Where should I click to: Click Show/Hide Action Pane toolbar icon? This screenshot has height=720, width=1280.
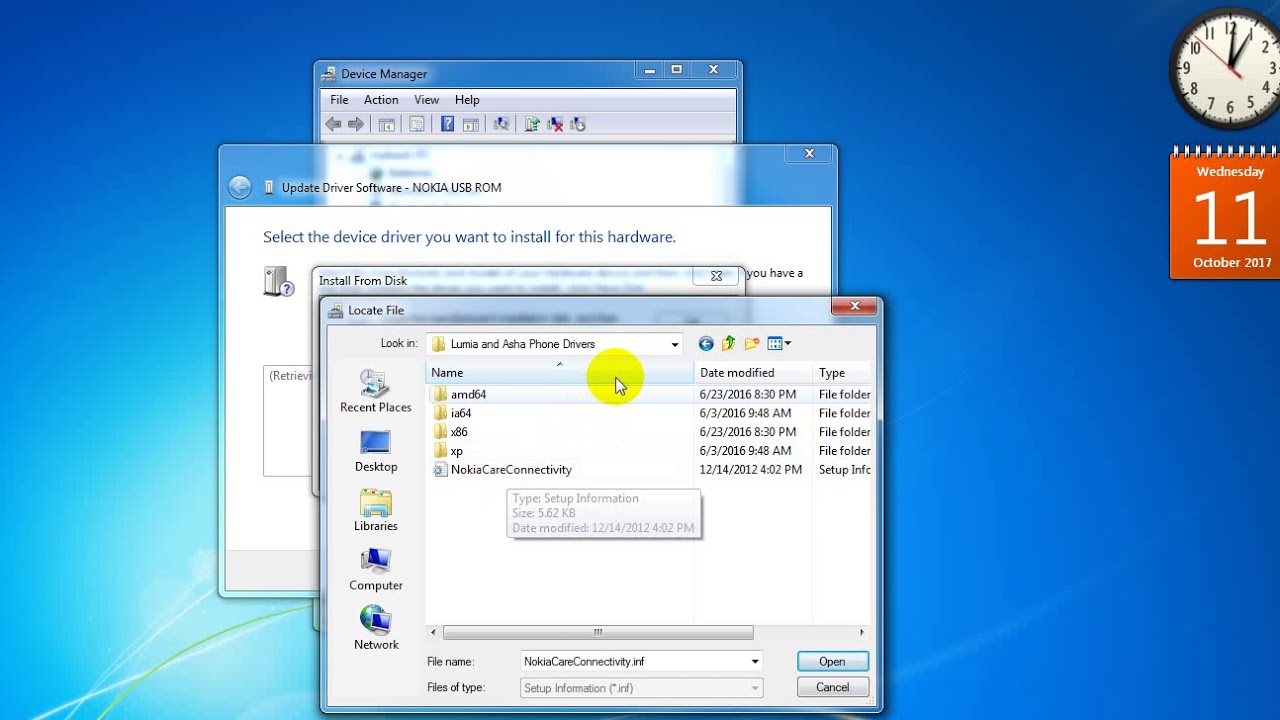pos(470,124)
